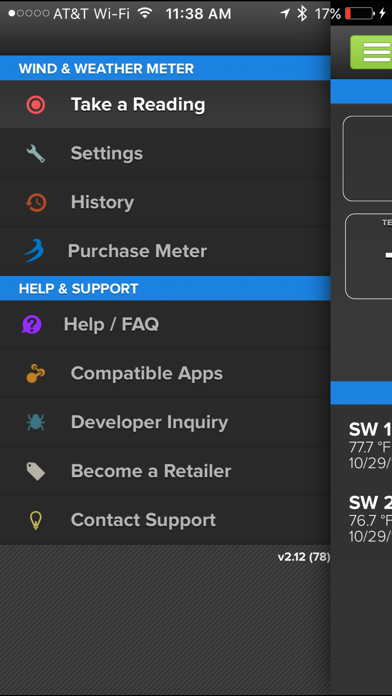Image resolution: width=392 pixels, height=696 pixels.
Task: Open Settings from the side menu
Action: [165, 154]
